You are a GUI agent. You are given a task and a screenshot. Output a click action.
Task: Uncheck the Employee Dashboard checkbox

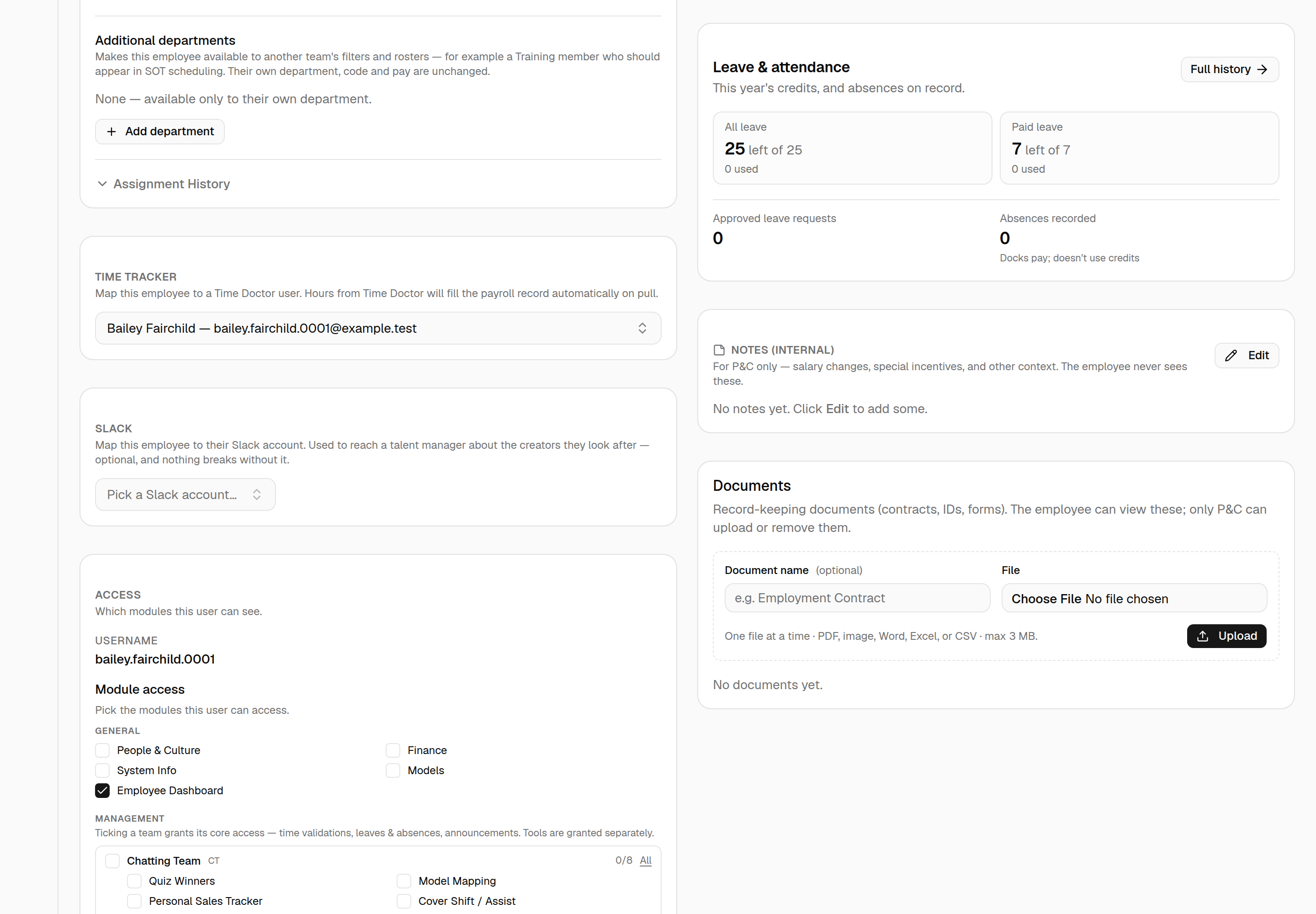pyautogui.click(x=102, y=790)
